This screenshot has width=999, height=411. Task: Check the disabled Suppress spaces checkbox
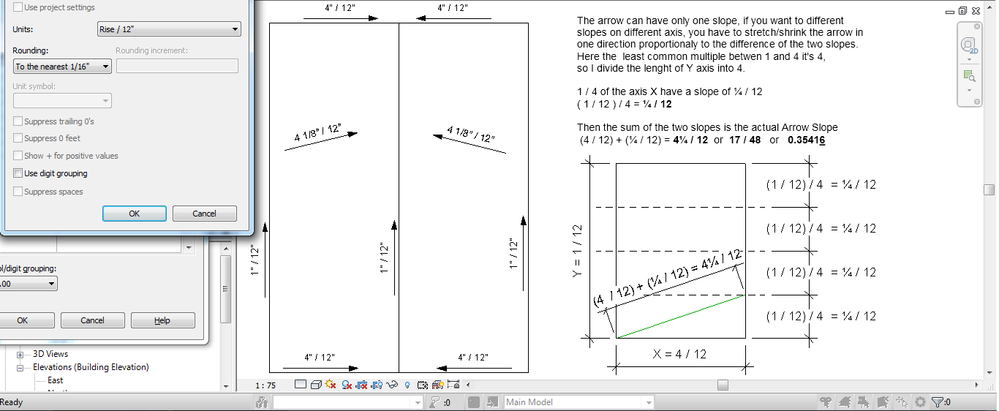[x=18, y=191]
